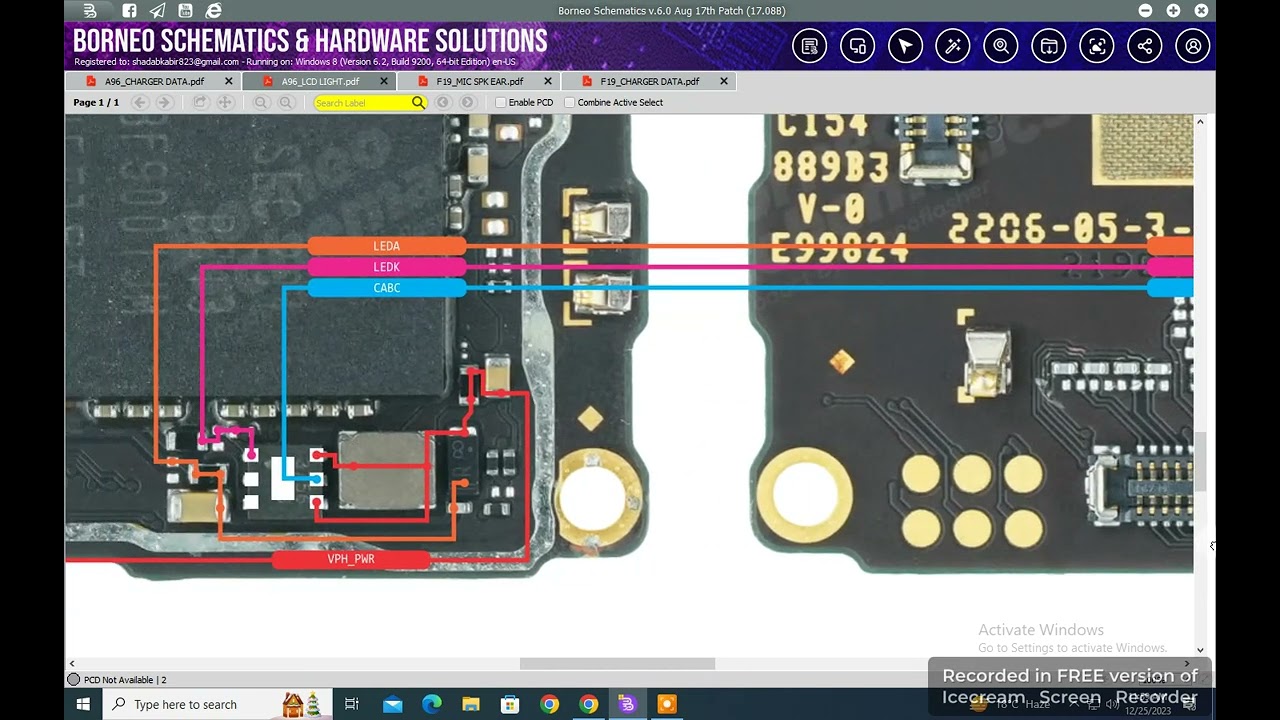The width and height of the screenshot is (1280, 720).
Task: Select the A96_LCD LIGHT.pdf tab
Action: click(x=320, y=81)
